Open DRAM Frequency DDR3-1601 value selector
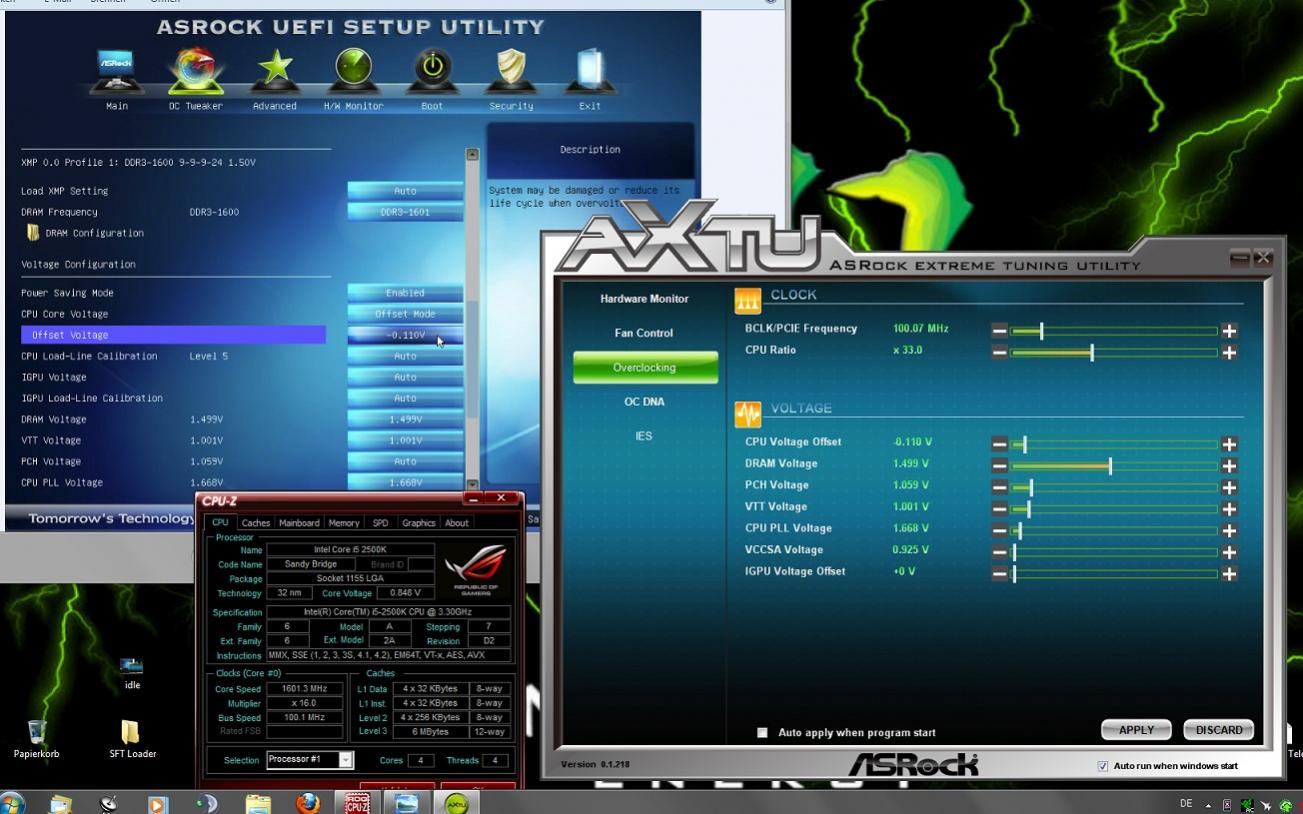This screenshot has height=814, width=1303. click(x=405, y=212)
